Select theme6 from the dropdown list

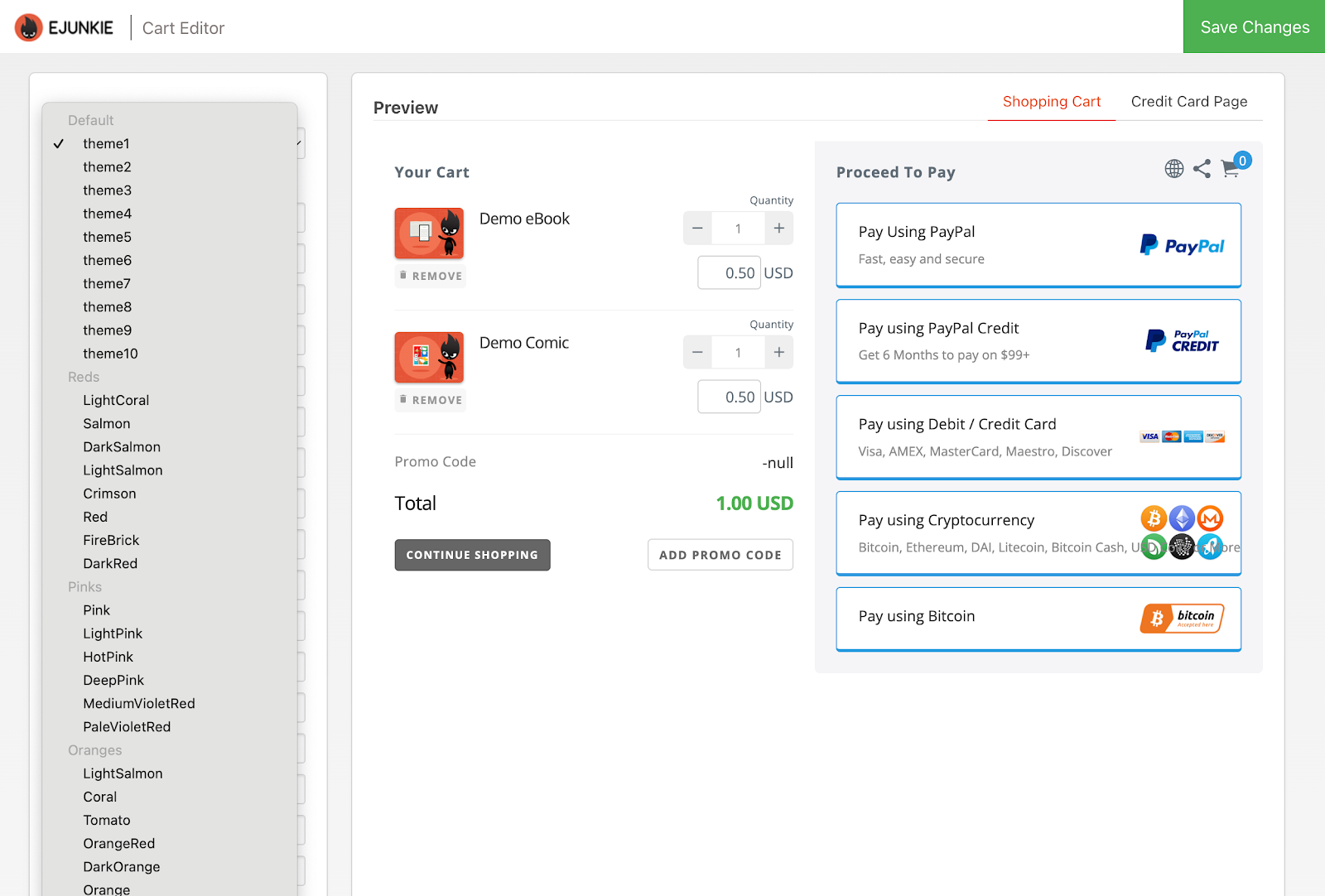pos(170,260)
